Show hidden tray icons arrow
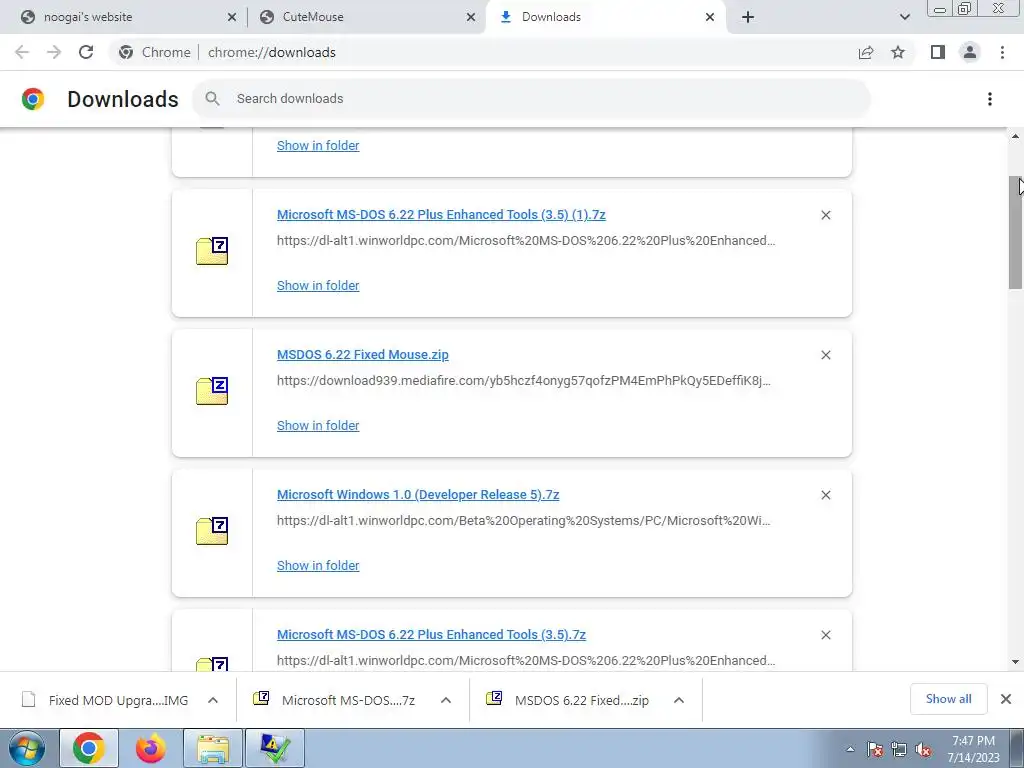Image resolution: width=1024 pixels, height=768 pixels. (850, 750)
